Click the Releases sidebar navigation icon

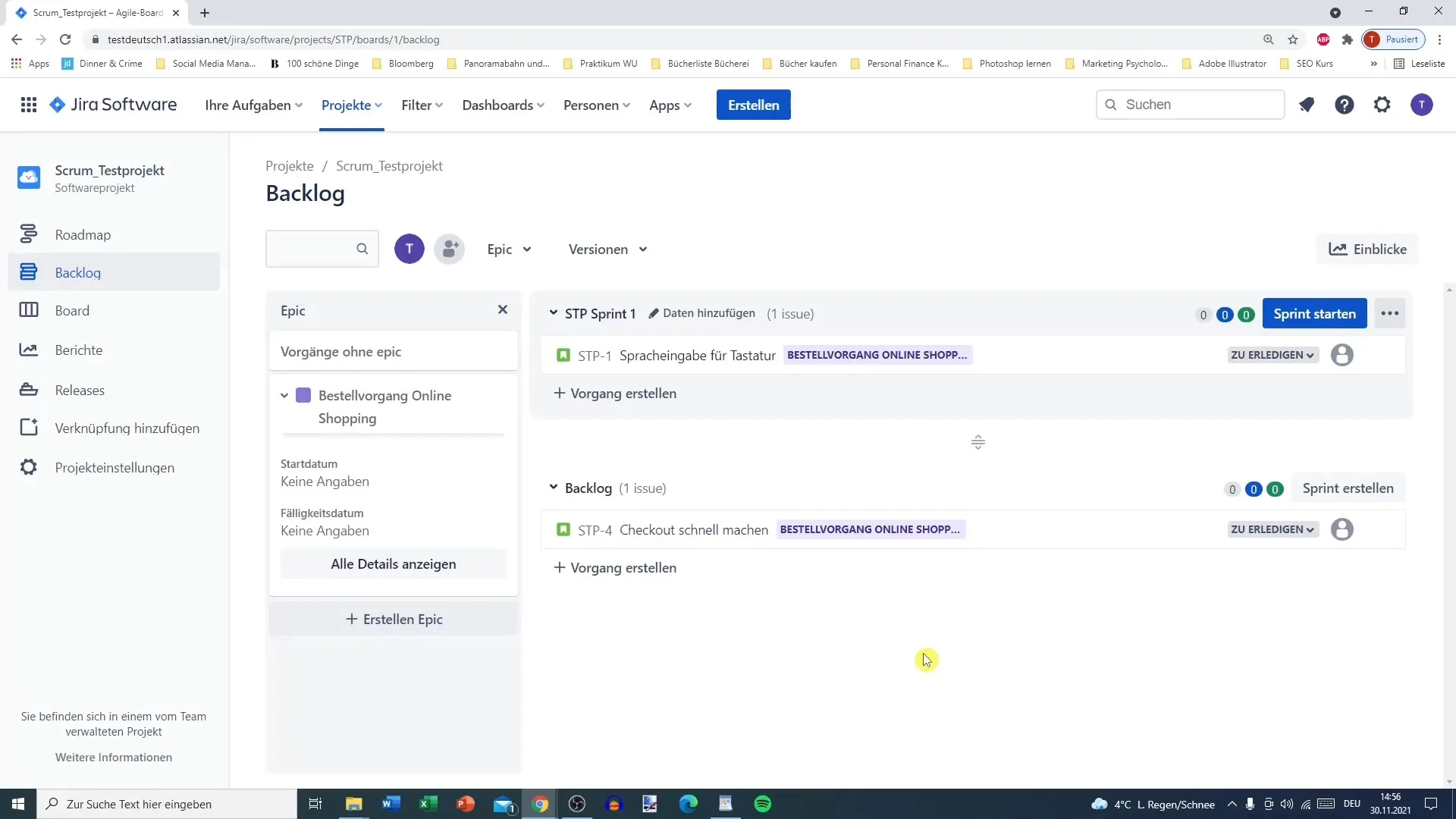[x=29, y=389]
